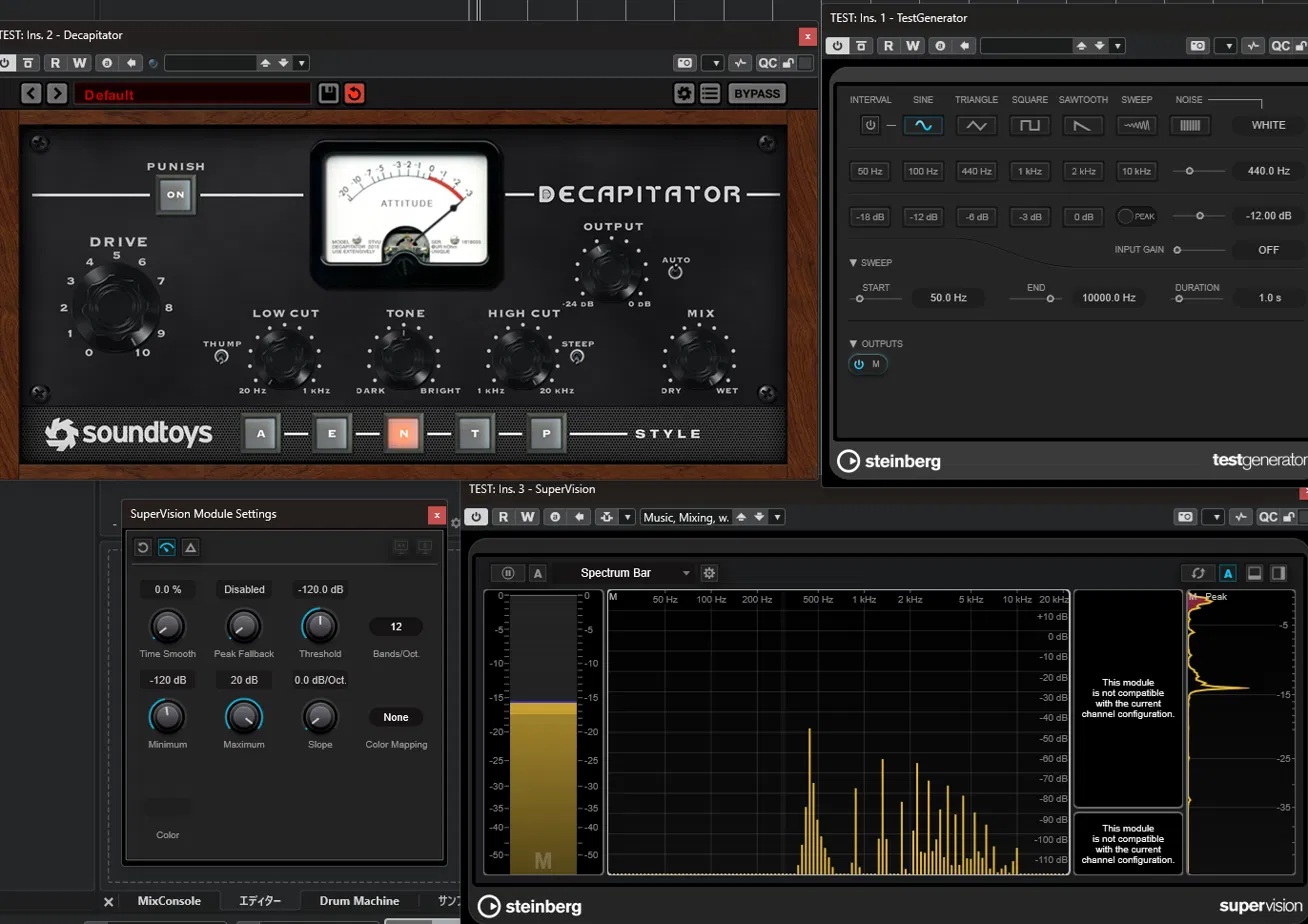
Task: Set the frequency to 100 Hz preset
Action: (923, 171)
